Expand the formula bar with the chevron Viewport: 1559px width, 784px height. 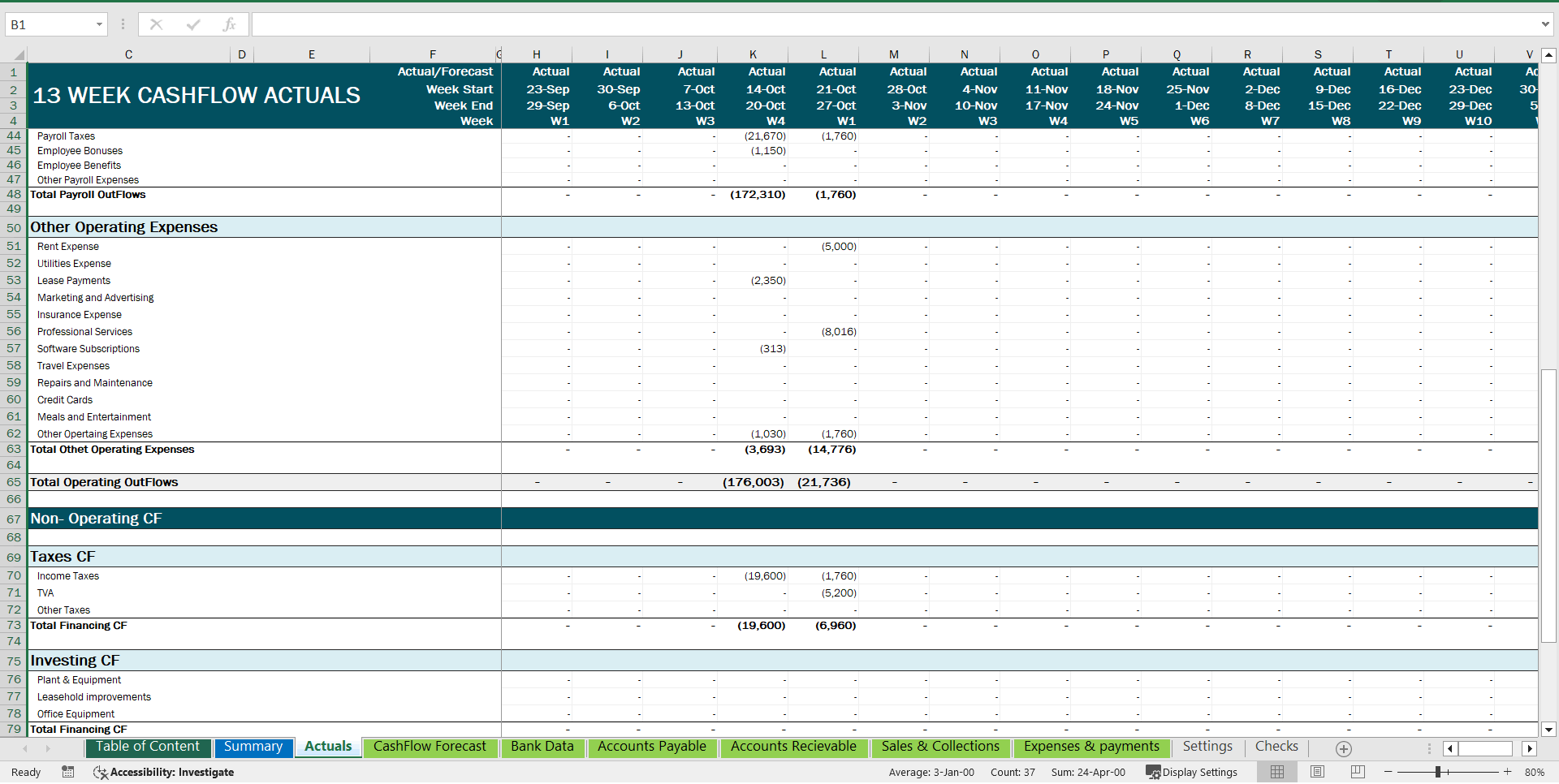pos(1545,24)
